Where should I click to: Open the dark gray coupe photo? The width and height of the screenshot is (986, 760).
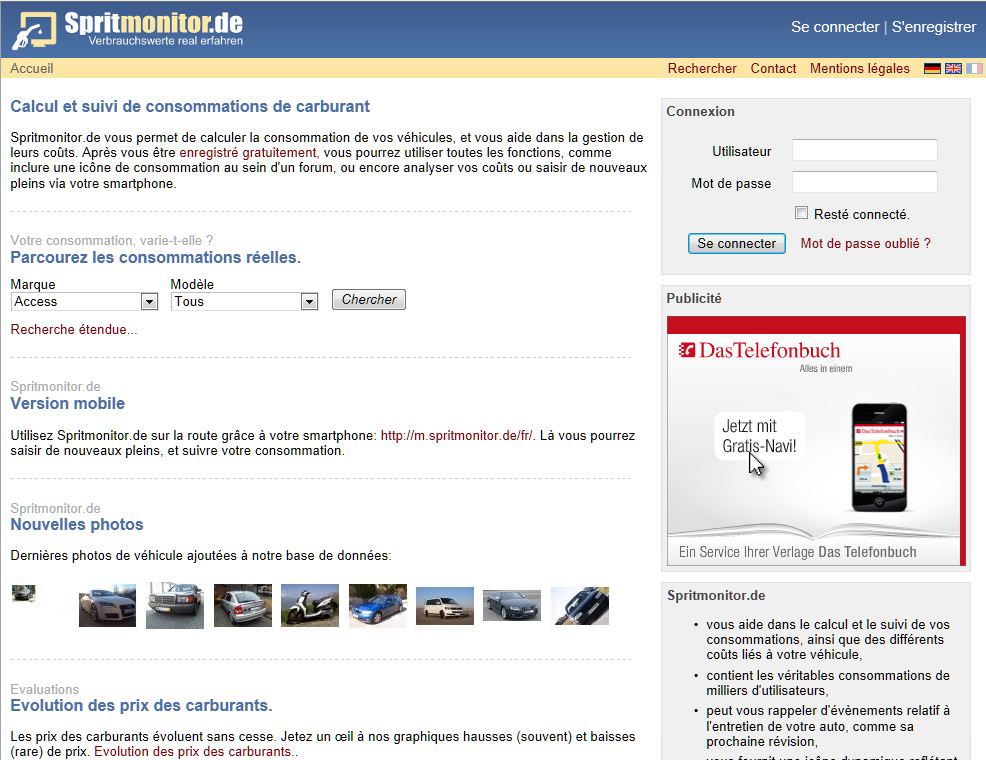tap(512, 605)
